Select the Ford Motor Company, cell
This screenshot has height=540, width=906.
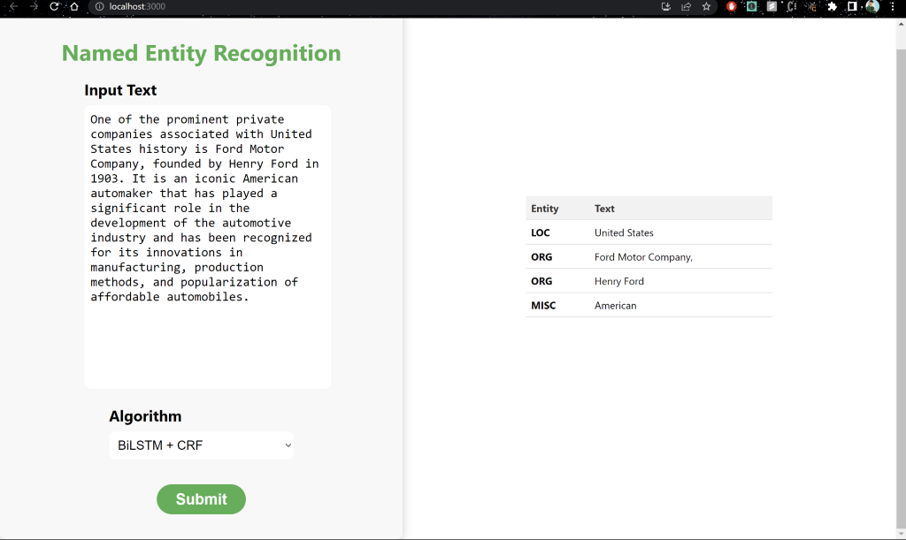click(644, 257)
